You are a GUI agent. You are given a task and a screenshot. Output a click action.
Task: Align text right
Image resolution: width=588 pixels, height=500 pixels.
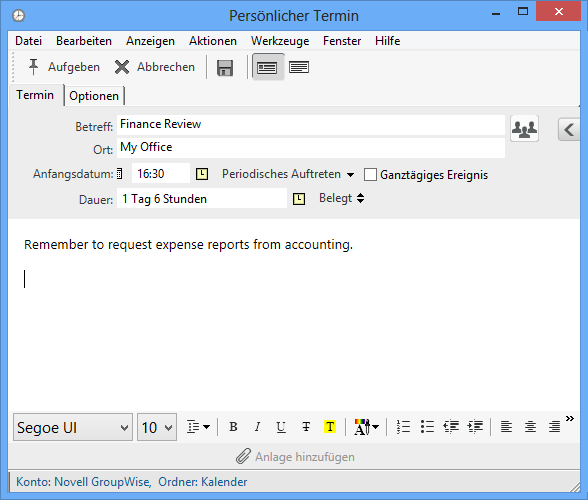[554, 427]
